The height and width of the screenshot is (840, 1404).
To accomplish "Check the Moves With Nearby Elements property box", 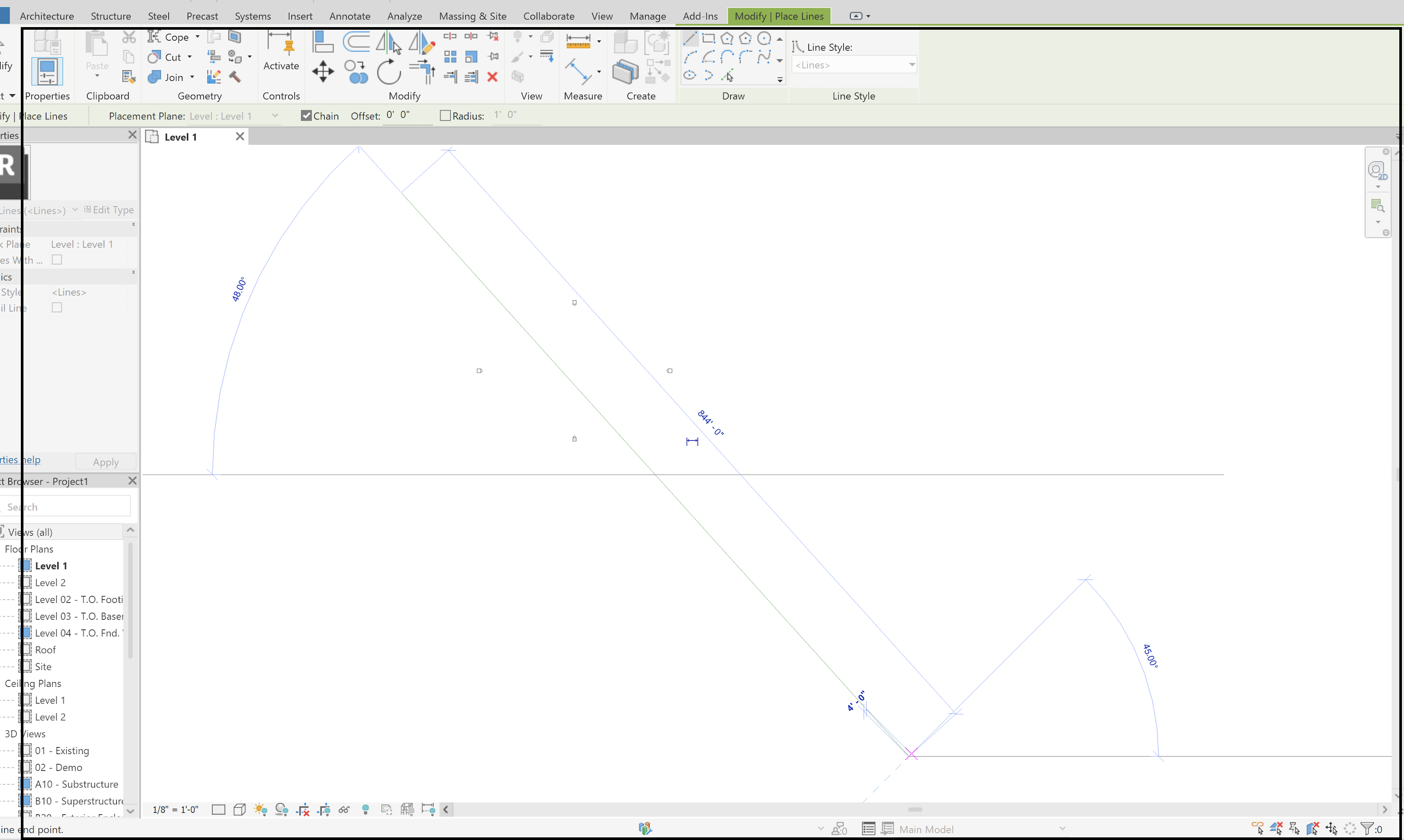I will click(57, 260).
